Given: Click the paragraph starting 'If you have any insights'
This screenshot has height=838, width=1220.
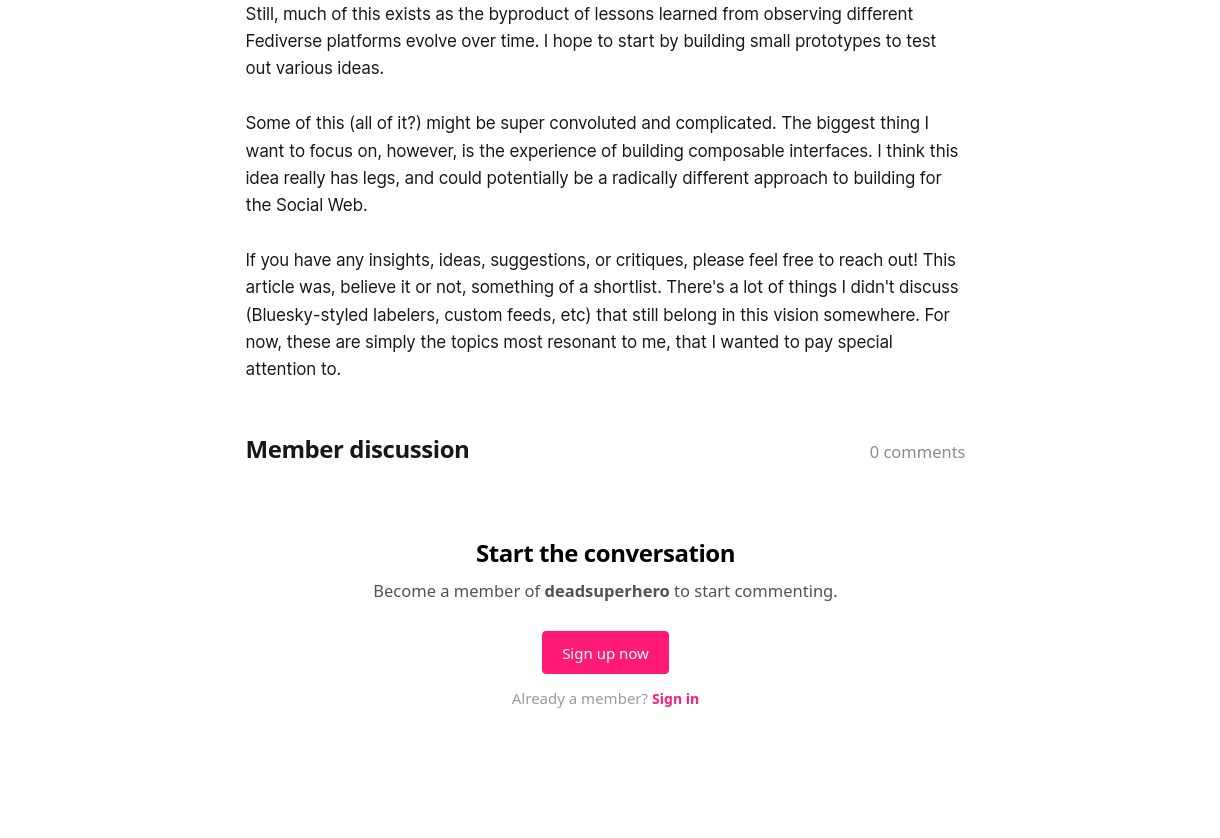Looking at the screenshot, I should (600, 314).
